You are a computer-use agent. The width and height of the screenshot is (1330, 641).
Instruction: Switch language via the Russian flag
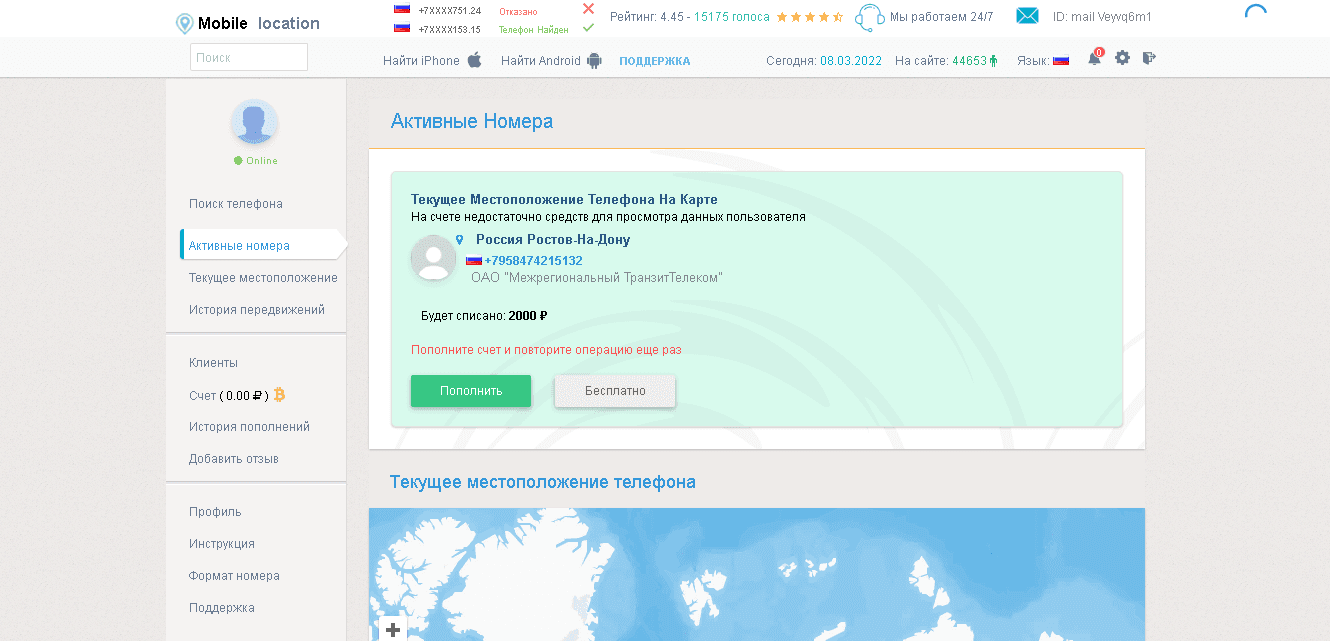coord(1061,60)
